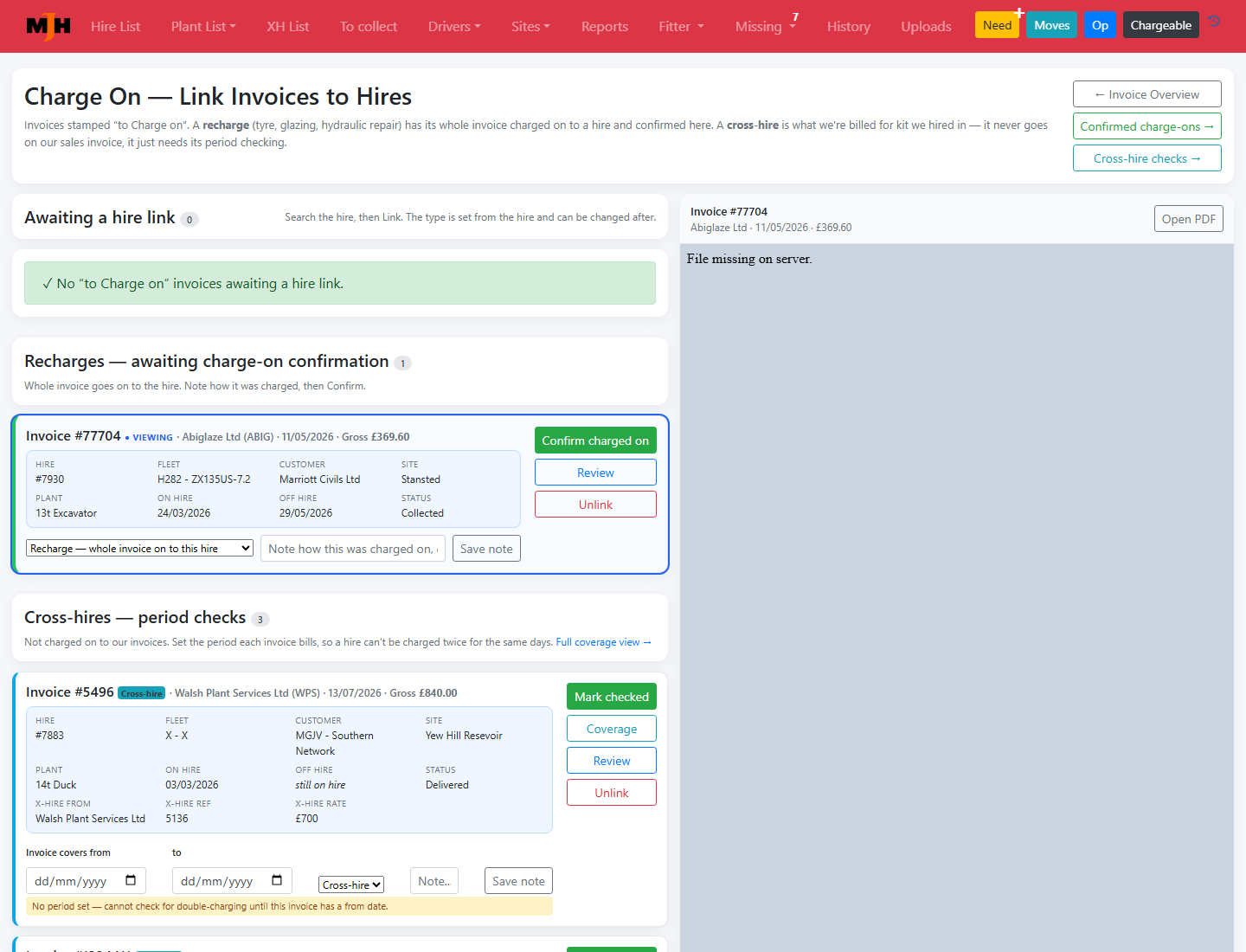Expand the Plant List dropdown menu
The image size is (1246, 952).
(203, 26)
